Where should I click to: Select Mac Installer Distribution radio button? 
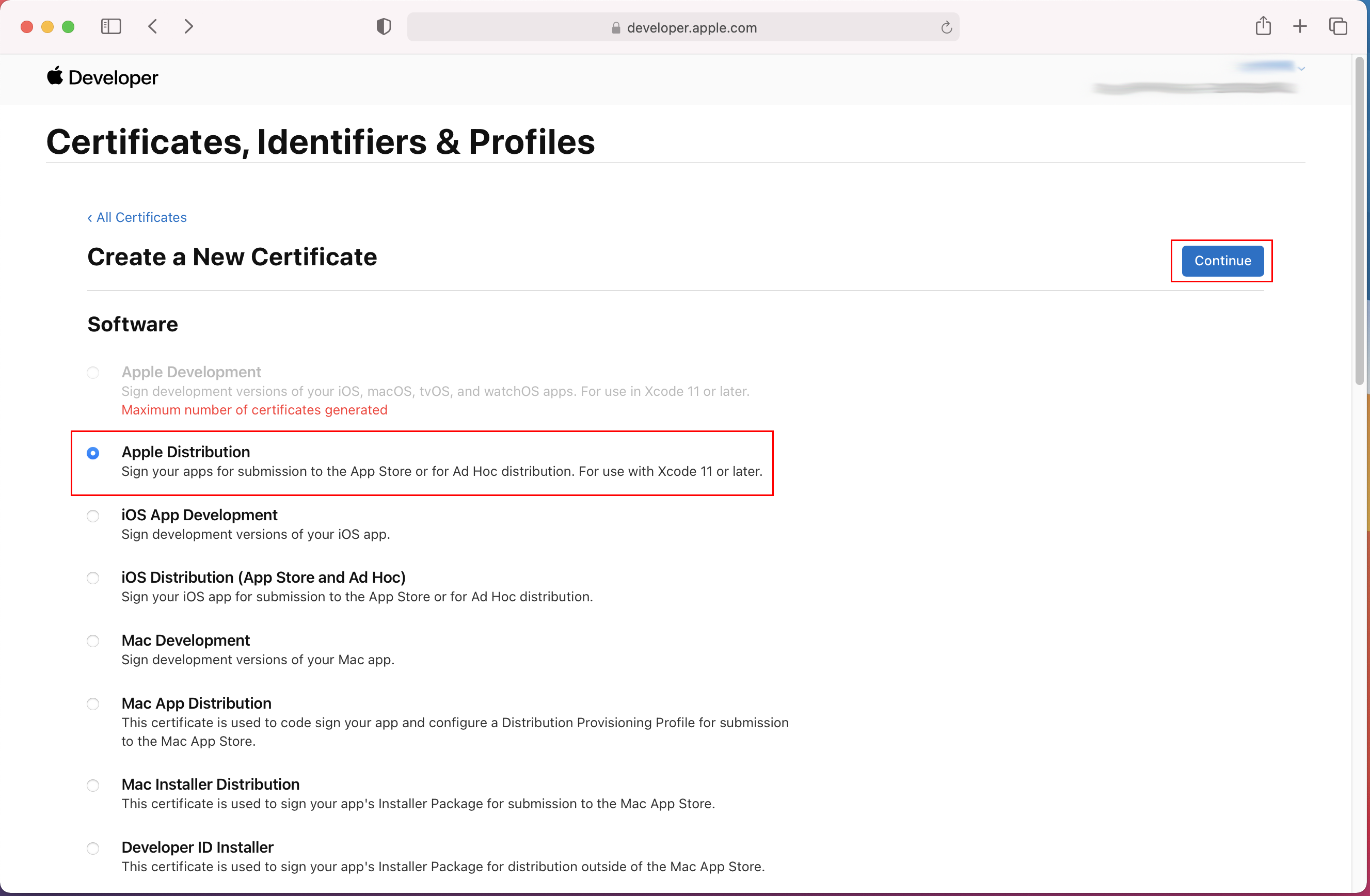point(93,786)
